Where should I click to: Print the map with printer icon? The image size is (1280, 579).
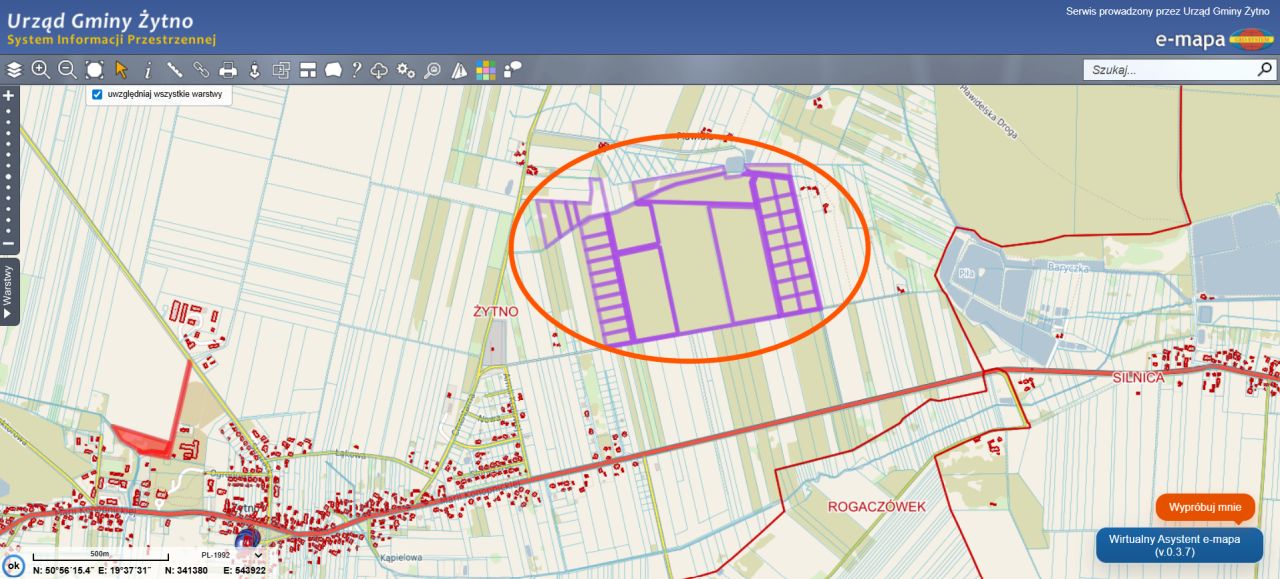pos(228,70)
